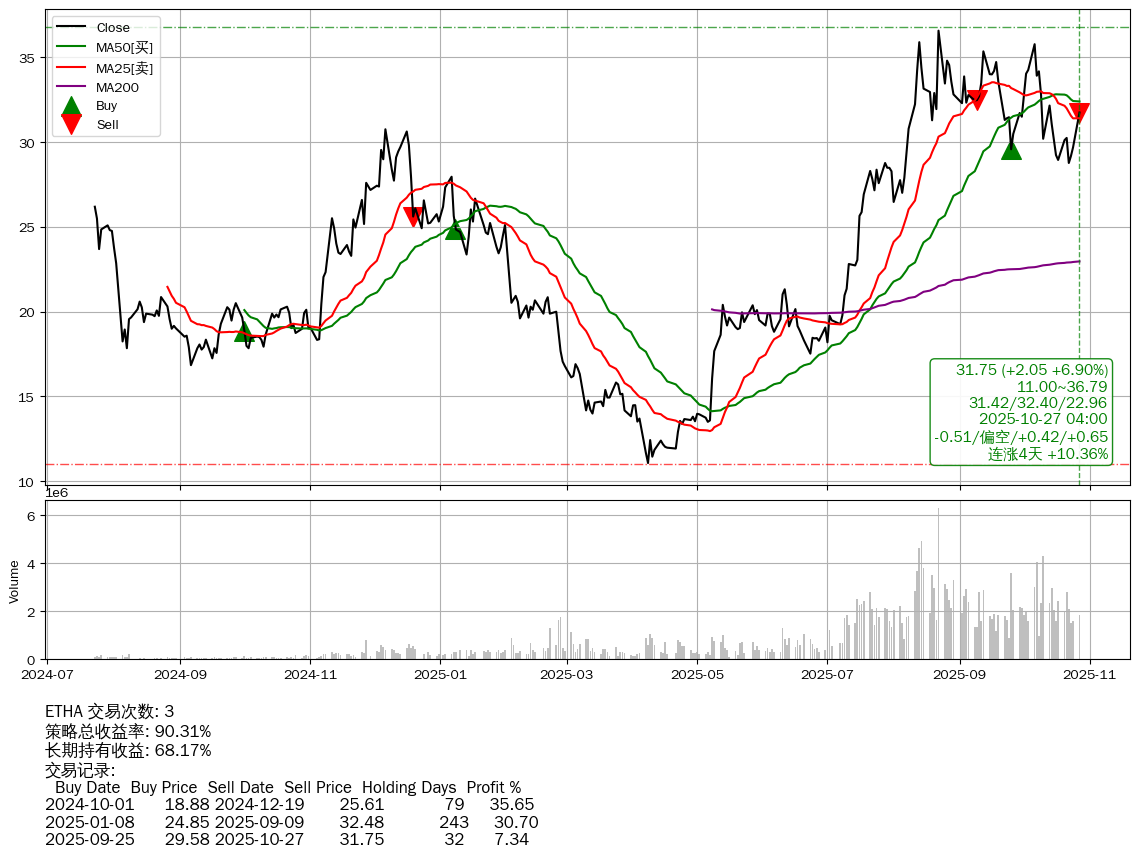Click the green Buy triangle in the legend
1139x857 pixels.
click(x=71, y=105)
